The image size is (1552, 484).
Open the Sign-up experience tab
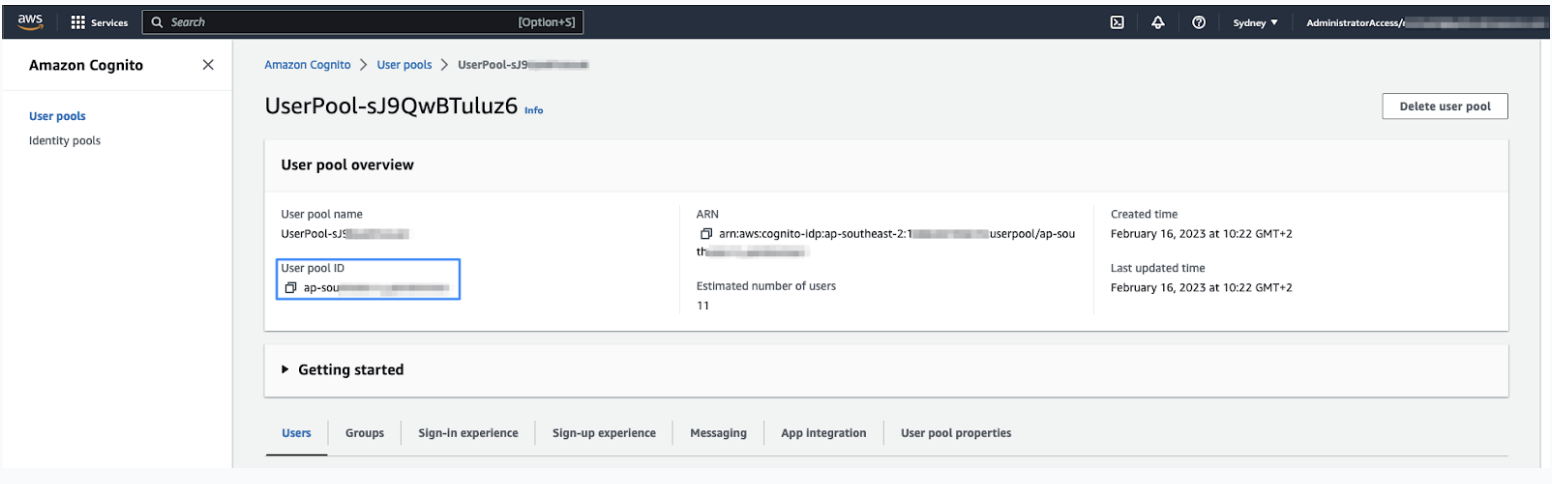(x=604, y=433)
